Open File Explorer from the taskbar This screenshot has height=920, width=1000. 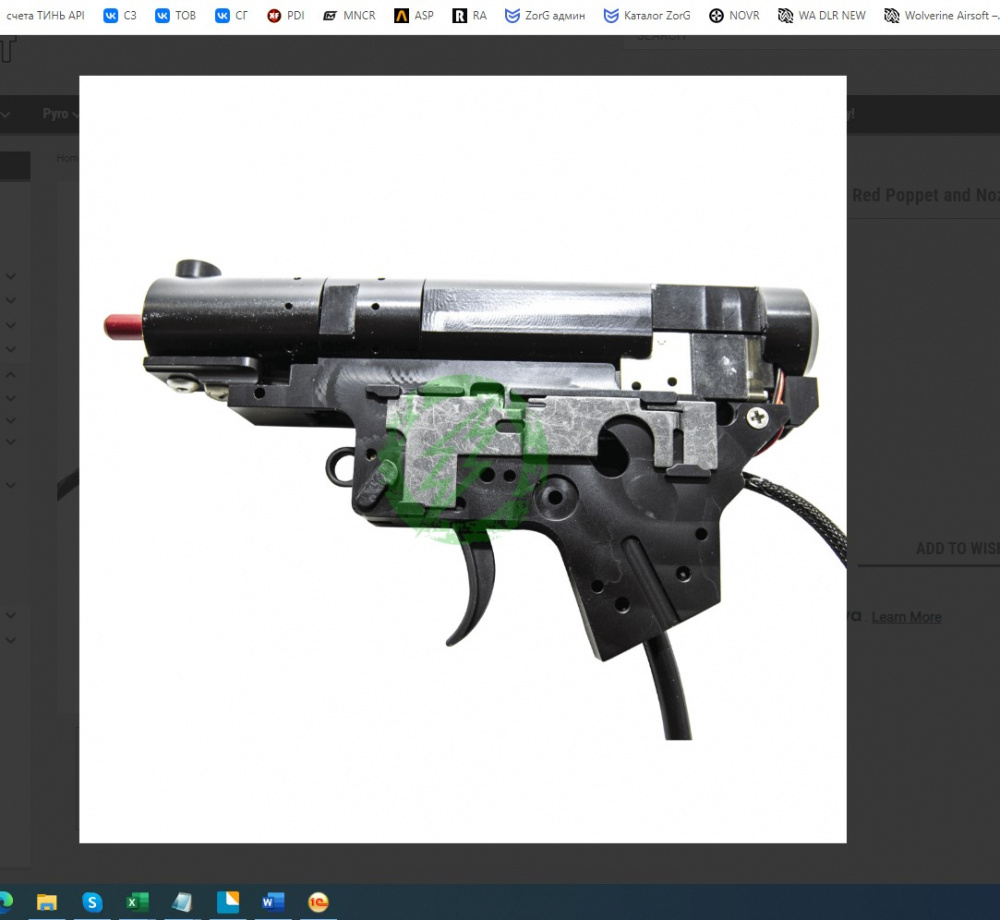point(47,902)
